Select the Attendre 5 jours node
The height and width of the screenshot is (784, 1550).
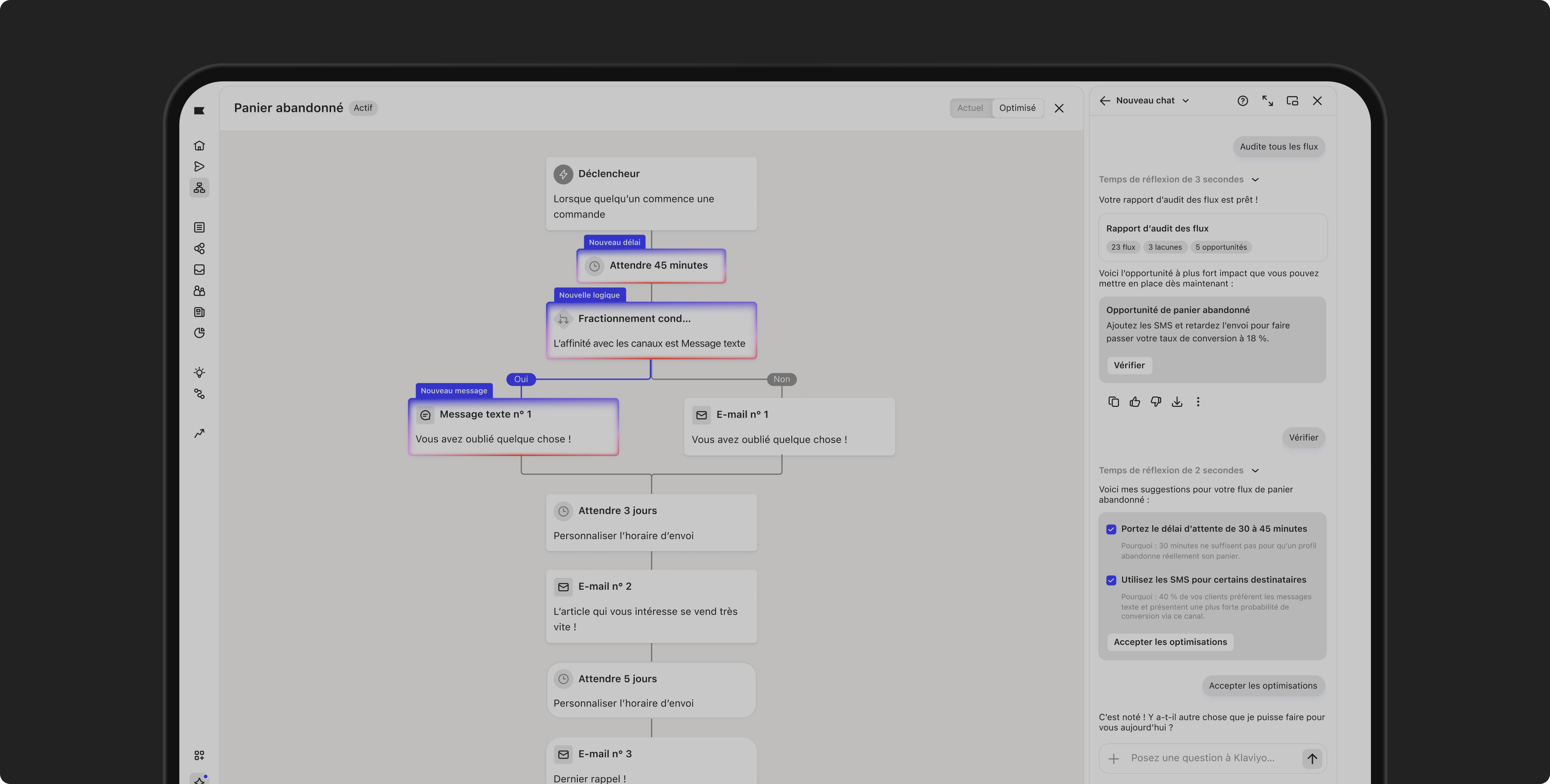click(x=651, y=690)
